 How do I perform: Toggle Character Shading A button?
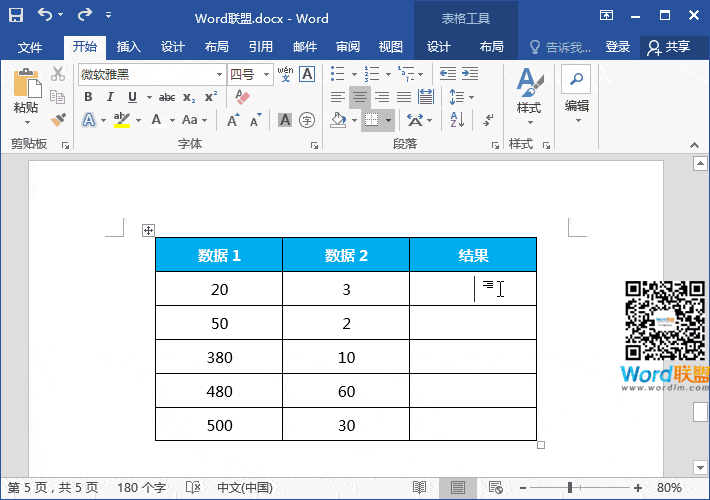(x=285, y=120)
